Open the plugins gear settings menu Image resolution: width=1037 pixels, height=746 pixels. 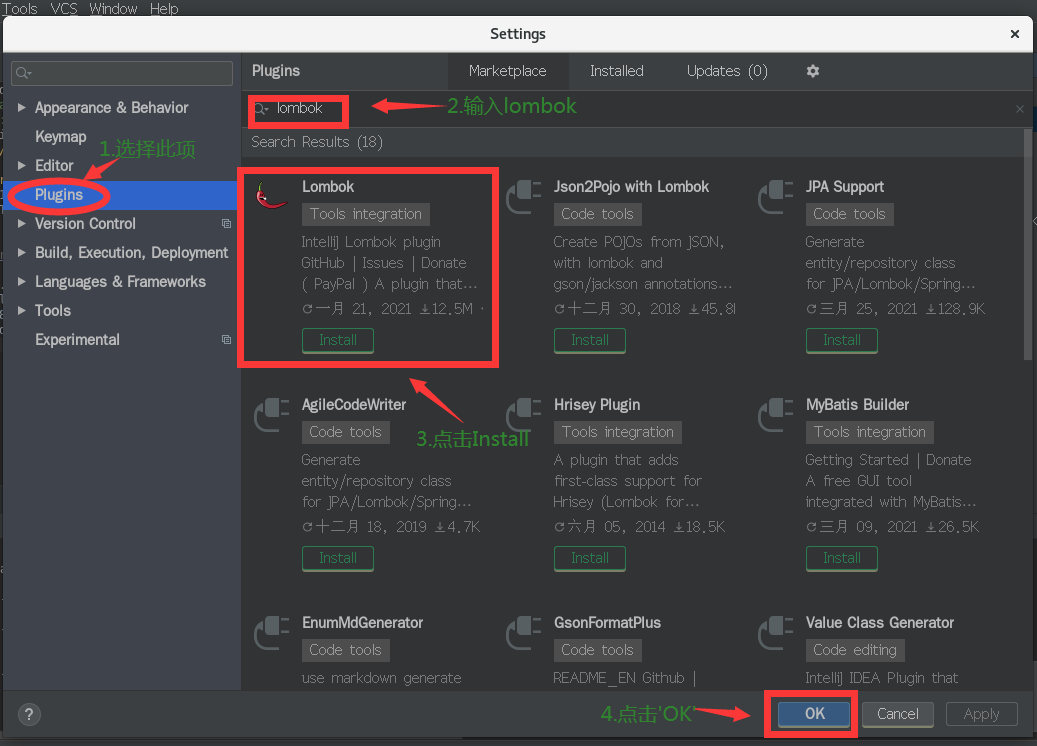pyautogui.click(x=813, y=71)
